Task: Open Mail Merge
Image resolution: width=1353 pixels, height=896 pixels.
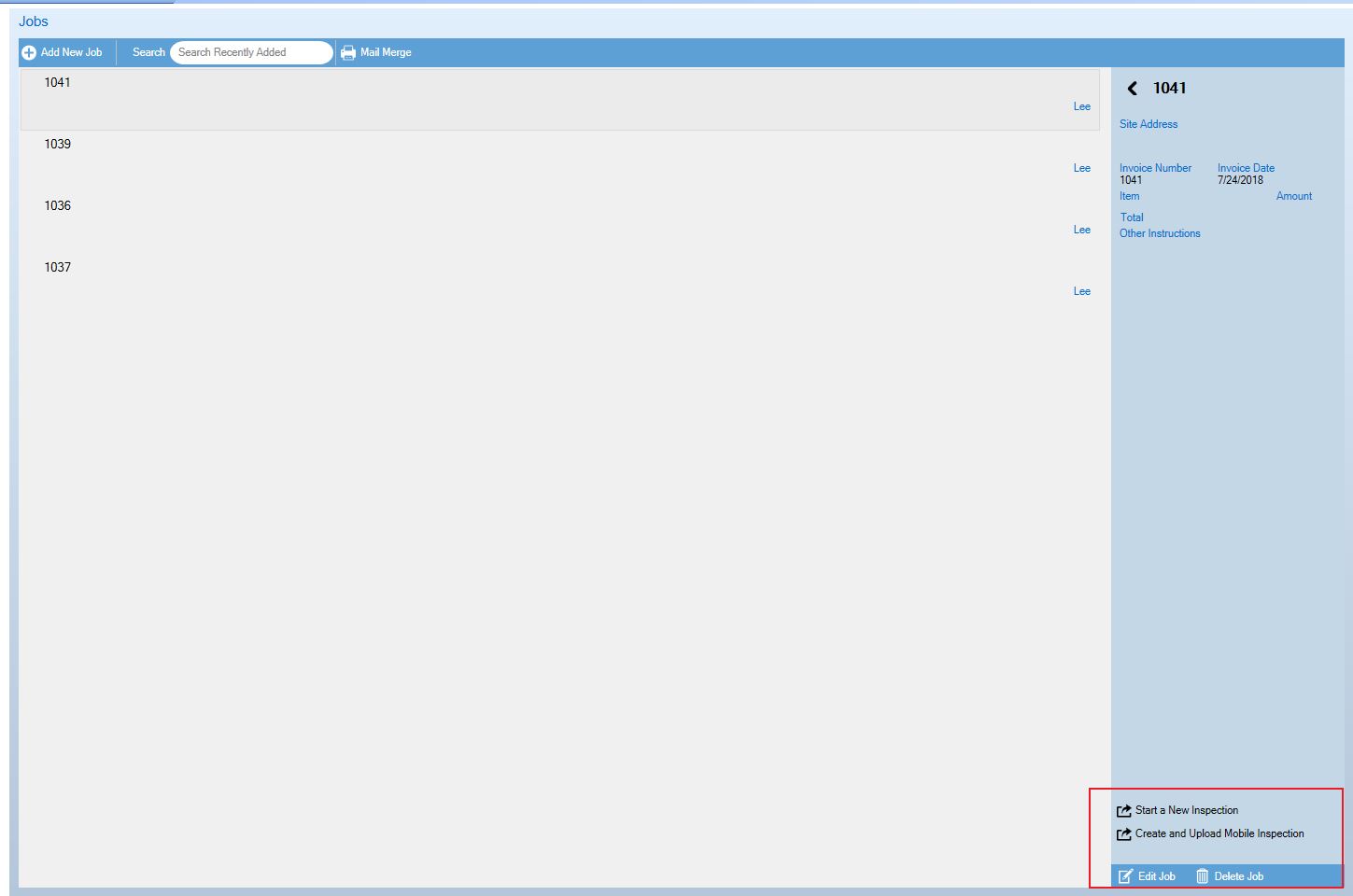Action: (x=386, y=52)
